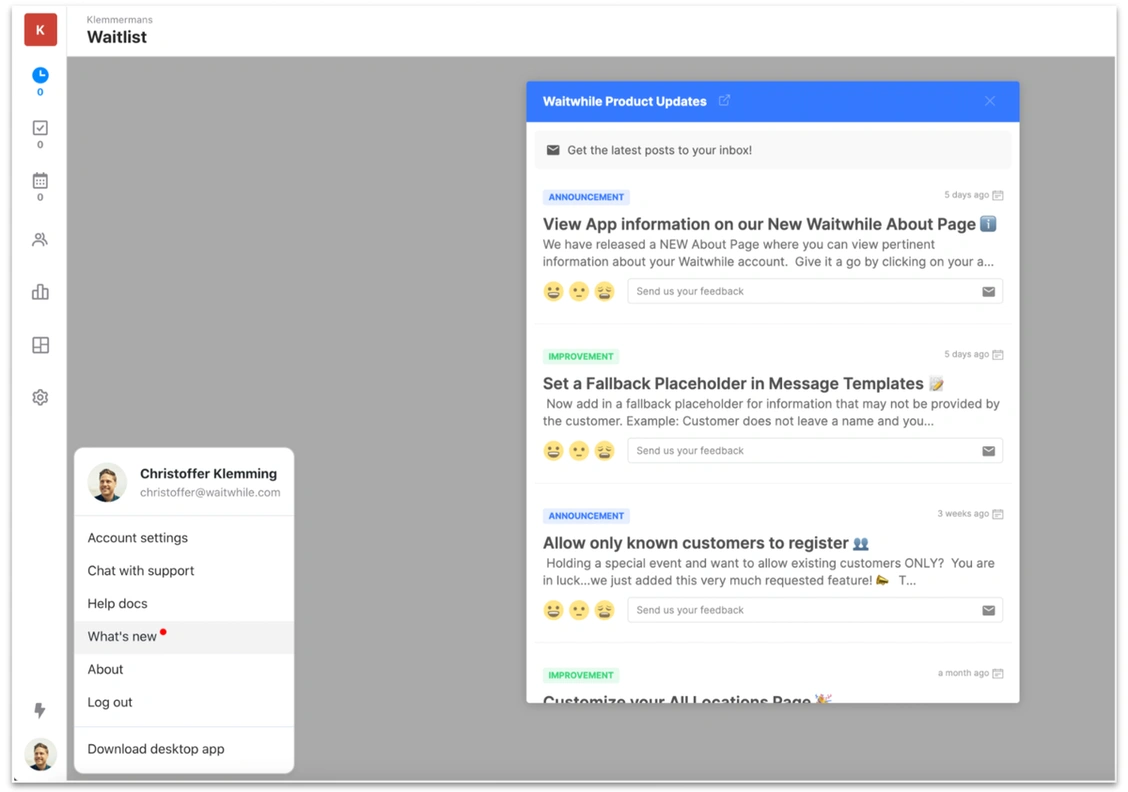Click the Waitwhile Product Updates title
Viewport: 1128px width, 792px height.
(x=624, y=101)
